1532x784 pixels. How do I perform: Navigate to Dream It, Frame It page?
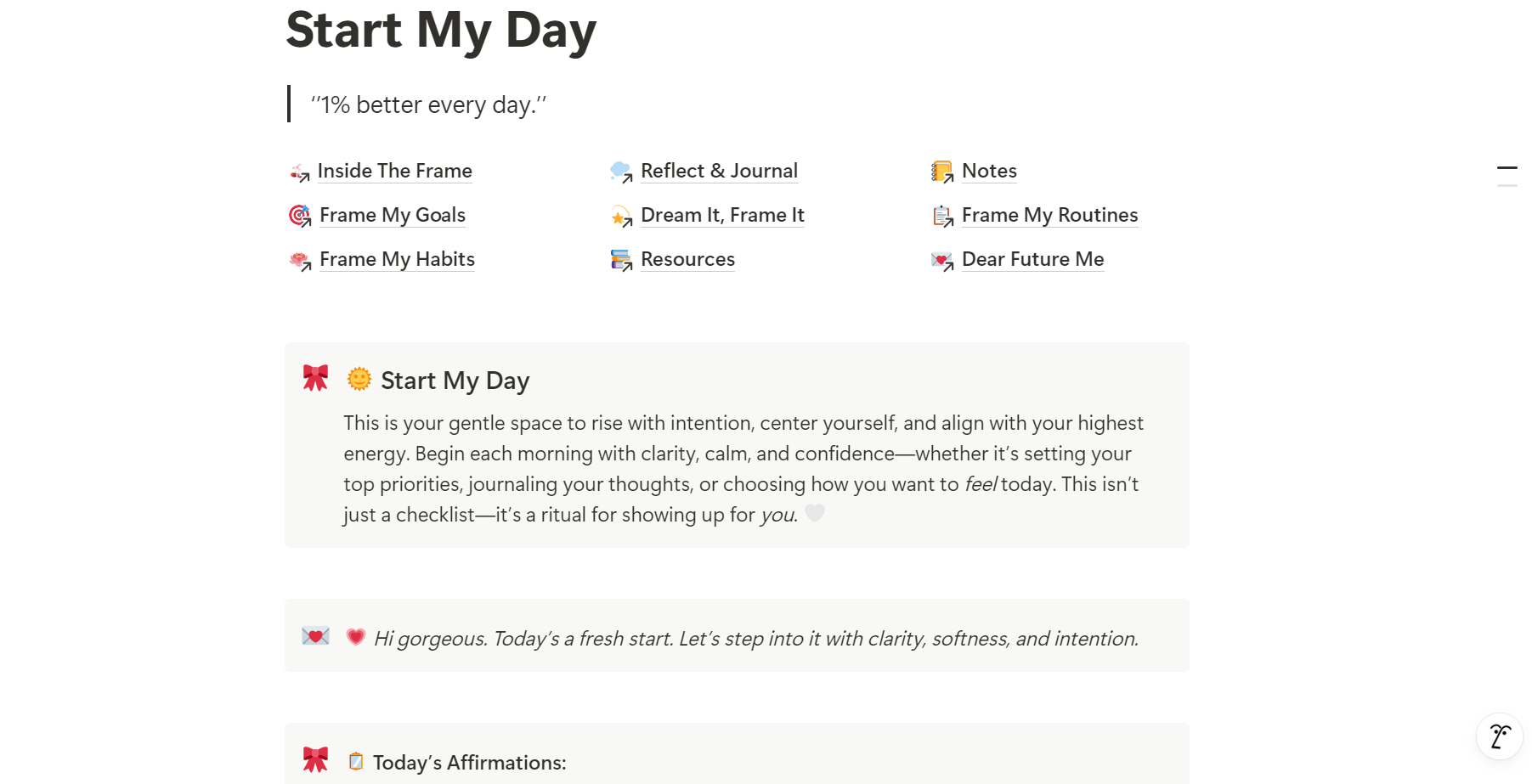(x=722, y=215)
